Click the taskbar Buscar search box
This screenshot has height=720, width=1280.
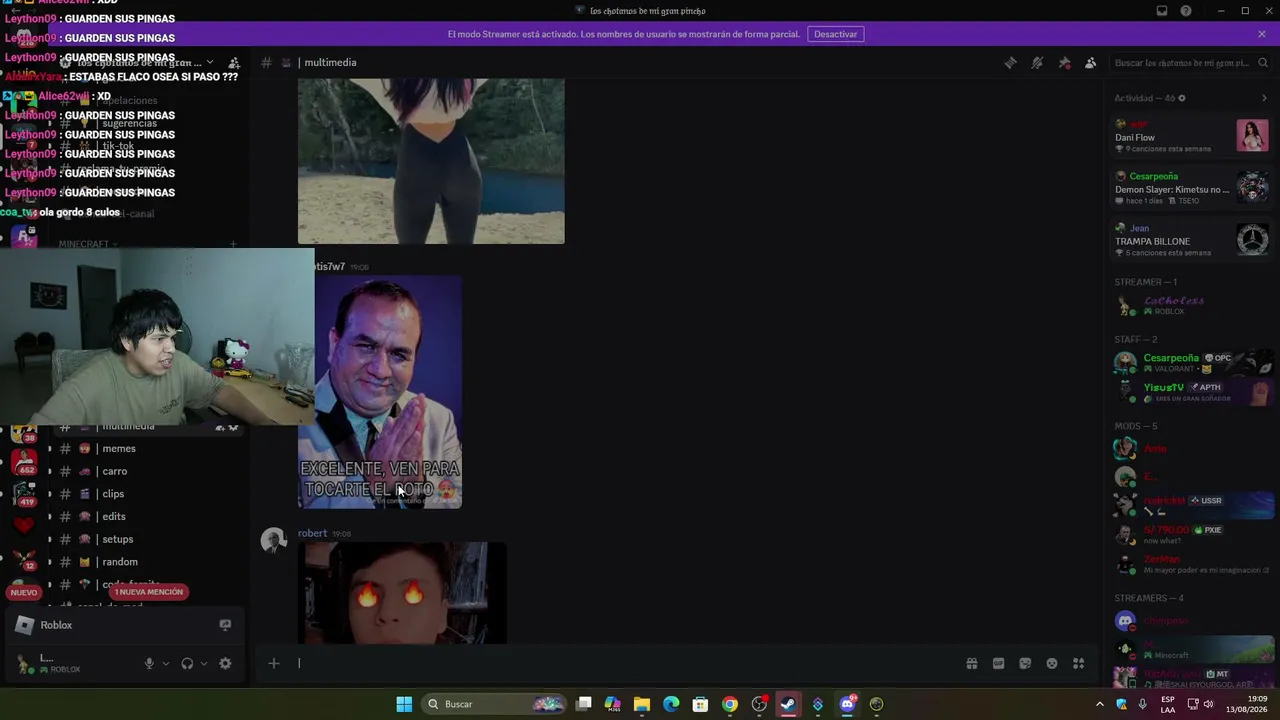(x=495, y=704)
